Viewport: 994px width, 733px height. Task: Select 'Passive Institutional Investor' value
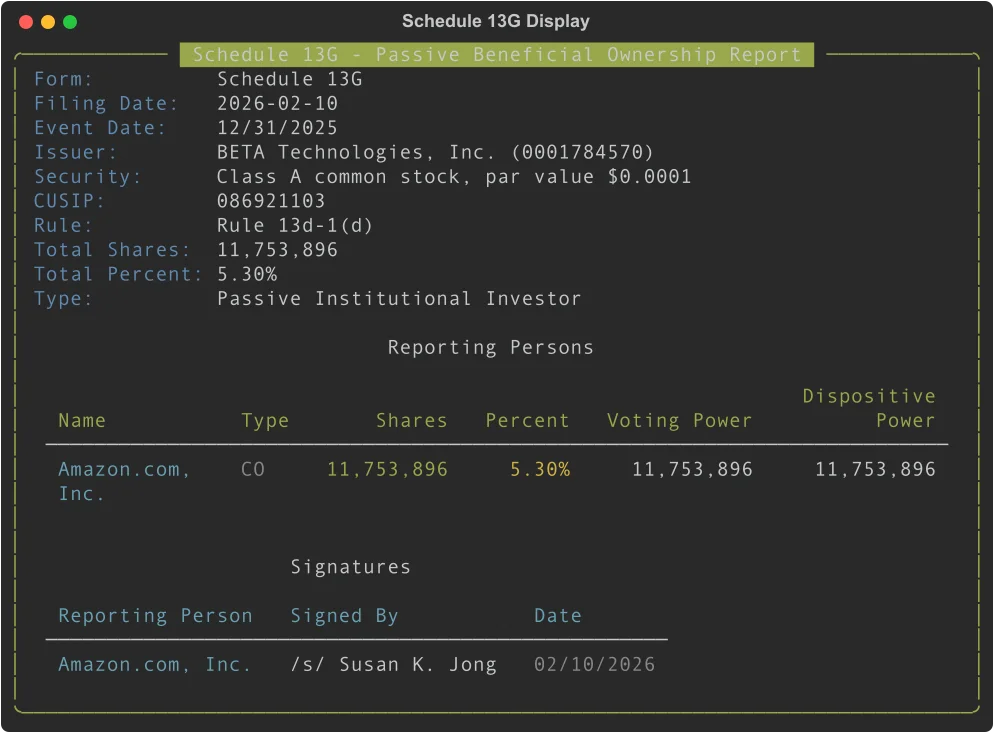pyautogui.click(x=399, y=299)
